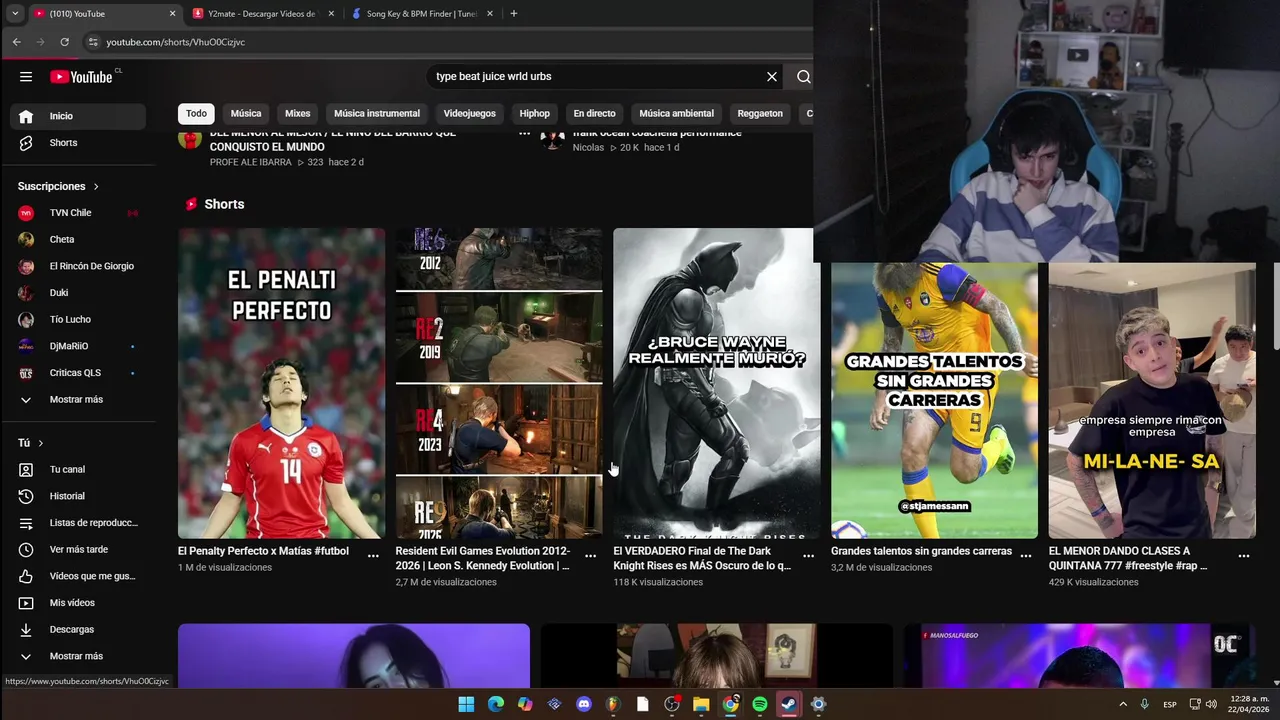Open the YouTube hamburger guide menu
This screenshot has width=1280, height=720.
26,77
